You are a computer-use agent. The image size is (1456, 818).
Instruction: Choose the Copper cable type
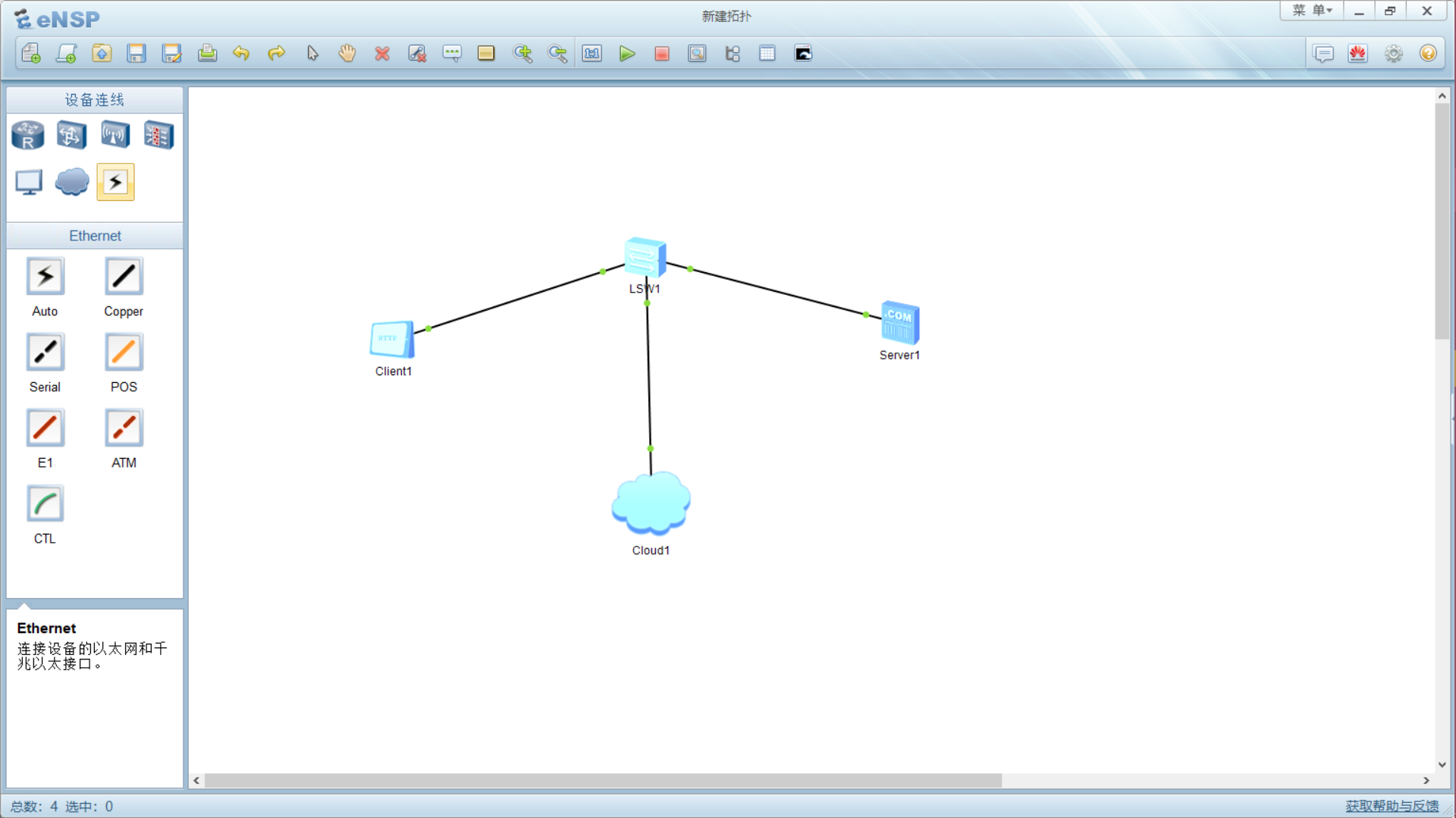point(124,277)
